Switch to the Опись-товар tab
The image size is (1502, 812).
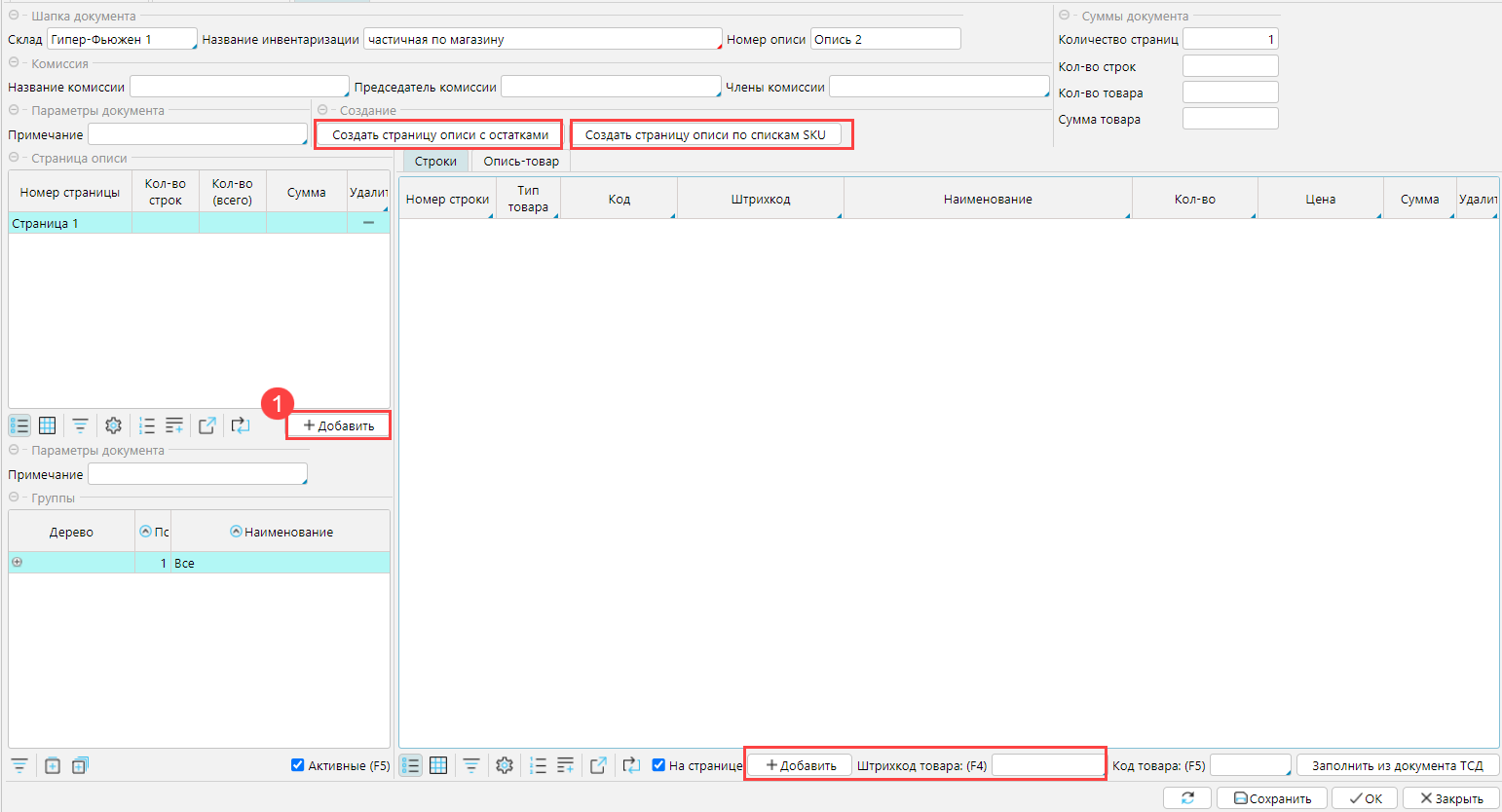pos(521,162)
